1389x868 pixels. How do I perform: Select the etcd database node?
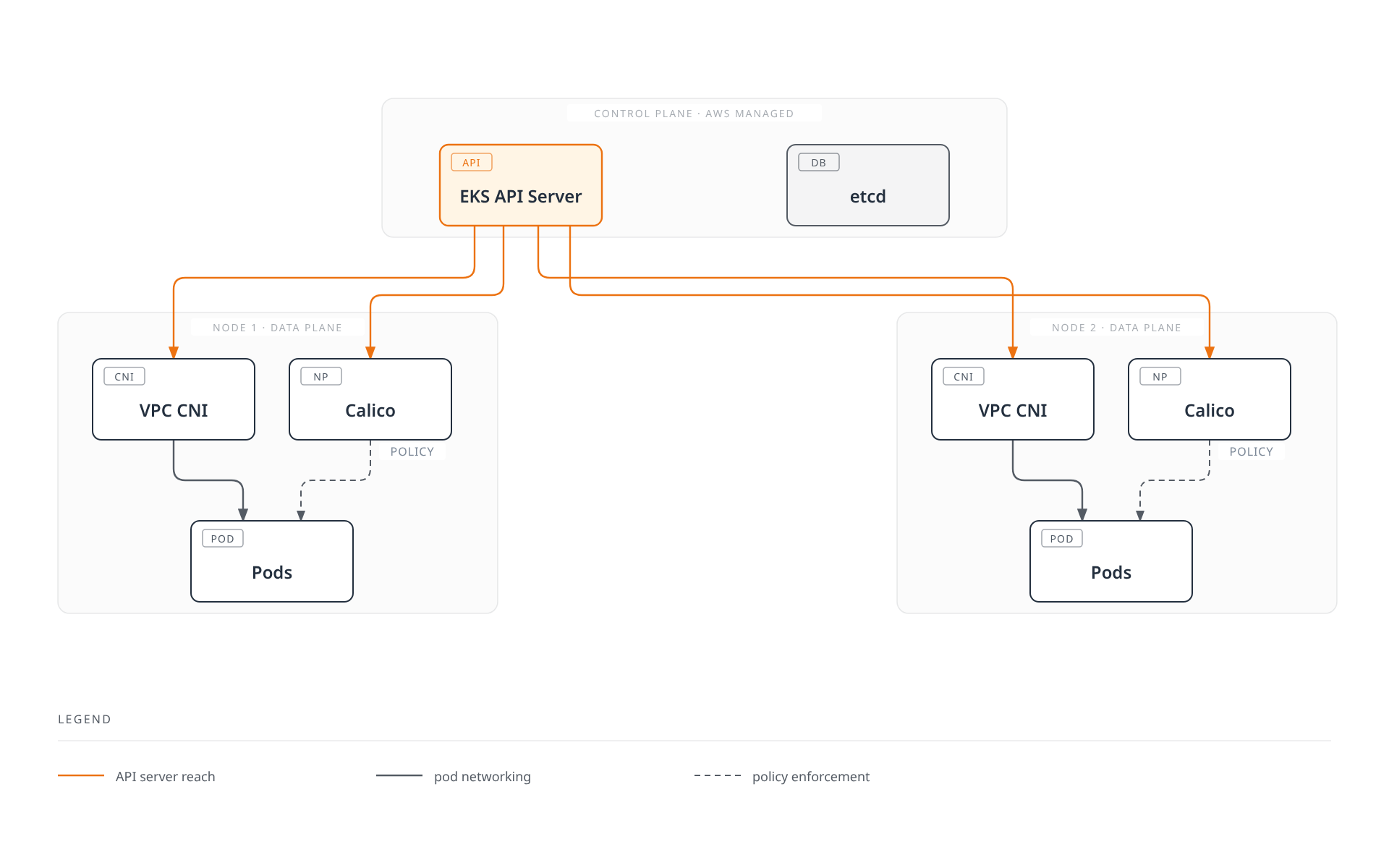pyautogui.click(x=868, y=185)
